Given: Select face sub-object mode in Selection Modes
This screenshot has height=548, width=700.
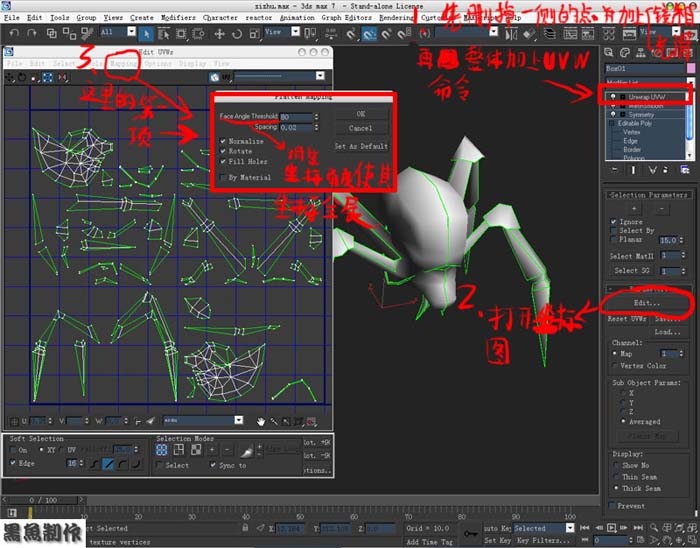Looking at the screenshot, I should (x=196, y=450).
